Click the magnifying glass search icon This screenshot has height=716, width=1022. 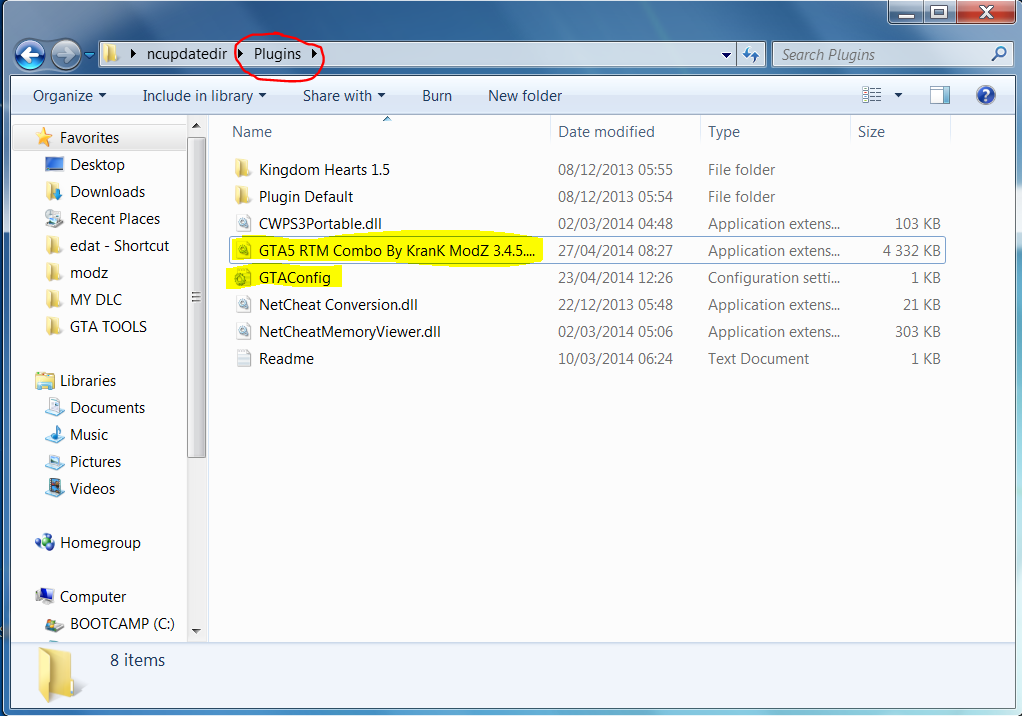click(999, 54)
